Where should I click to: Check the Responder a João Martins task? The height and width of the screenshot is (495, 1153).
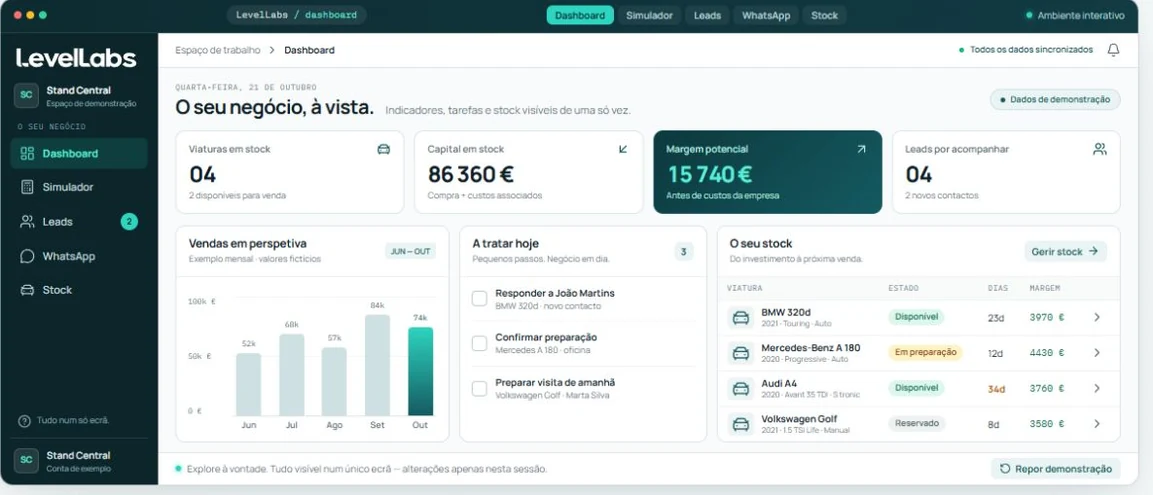click(x=479, y=299)
